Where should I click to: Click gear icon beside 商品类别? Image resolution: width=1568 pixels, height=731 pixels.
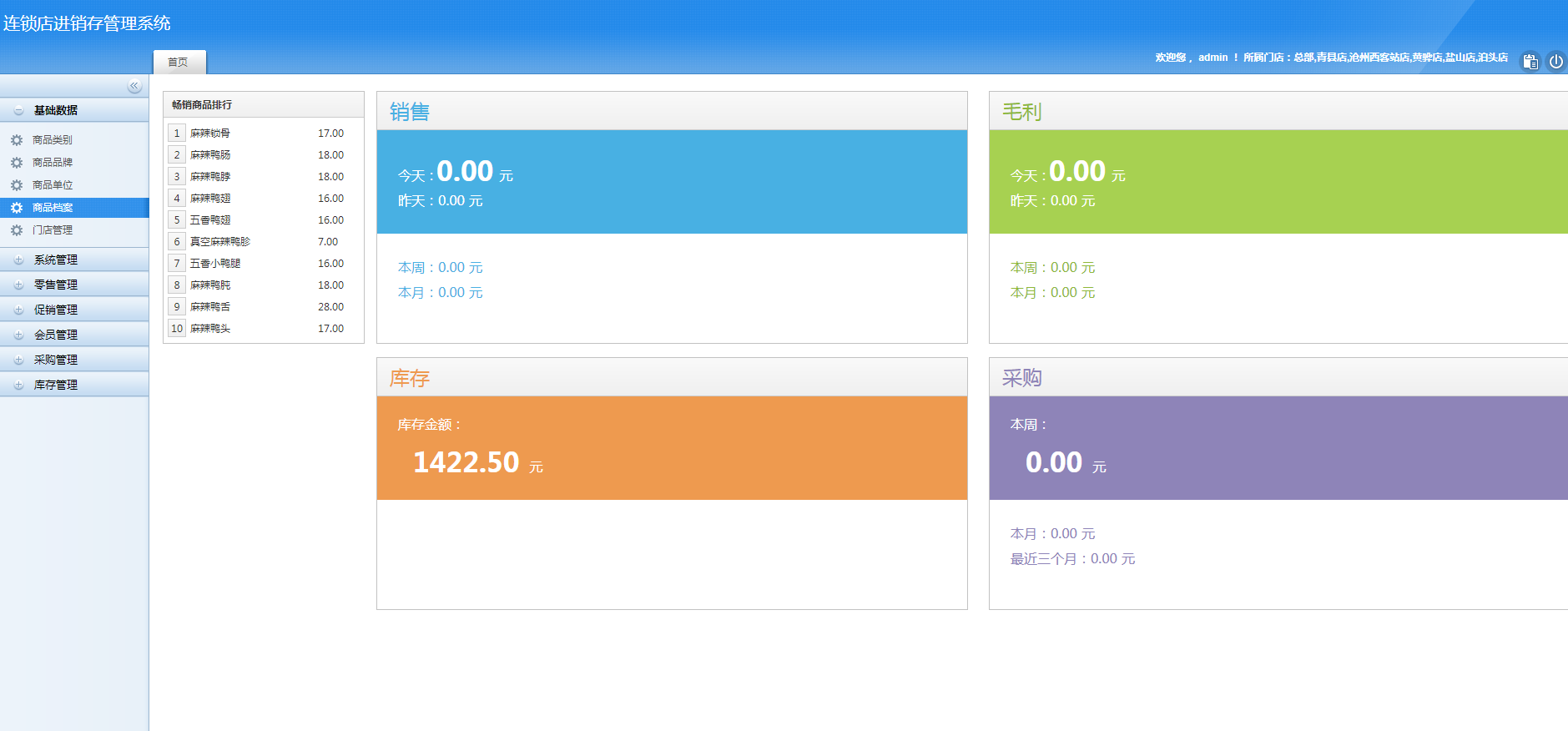(x=17, y=140)
